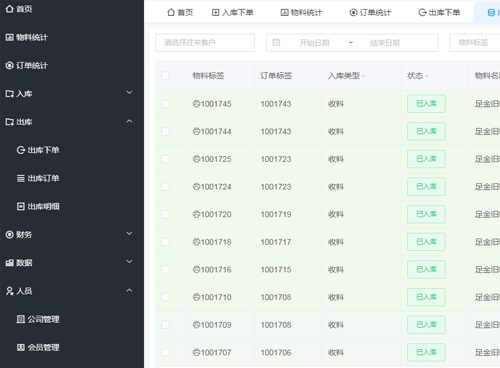Click the 公司管理 building icon

coord(21,319)
